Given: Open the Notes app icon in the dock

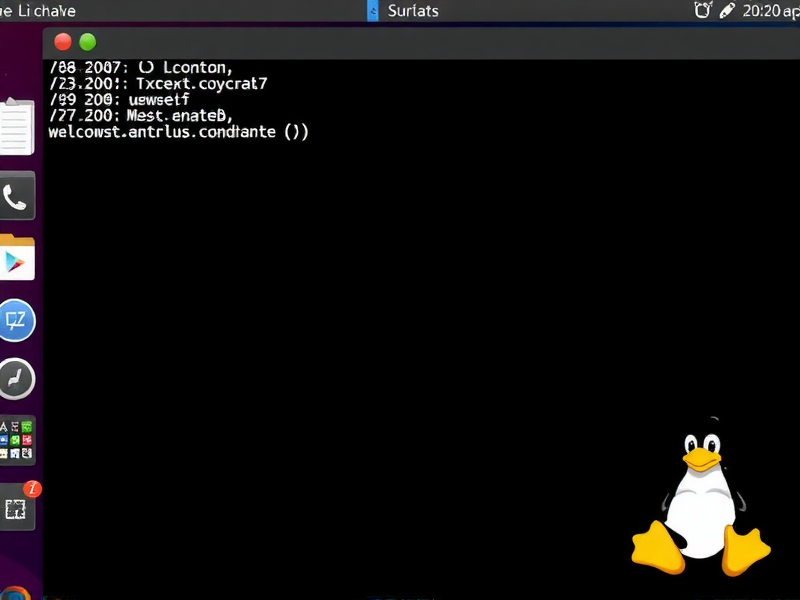Looking at the screenshot, I should tap(14, 125).
